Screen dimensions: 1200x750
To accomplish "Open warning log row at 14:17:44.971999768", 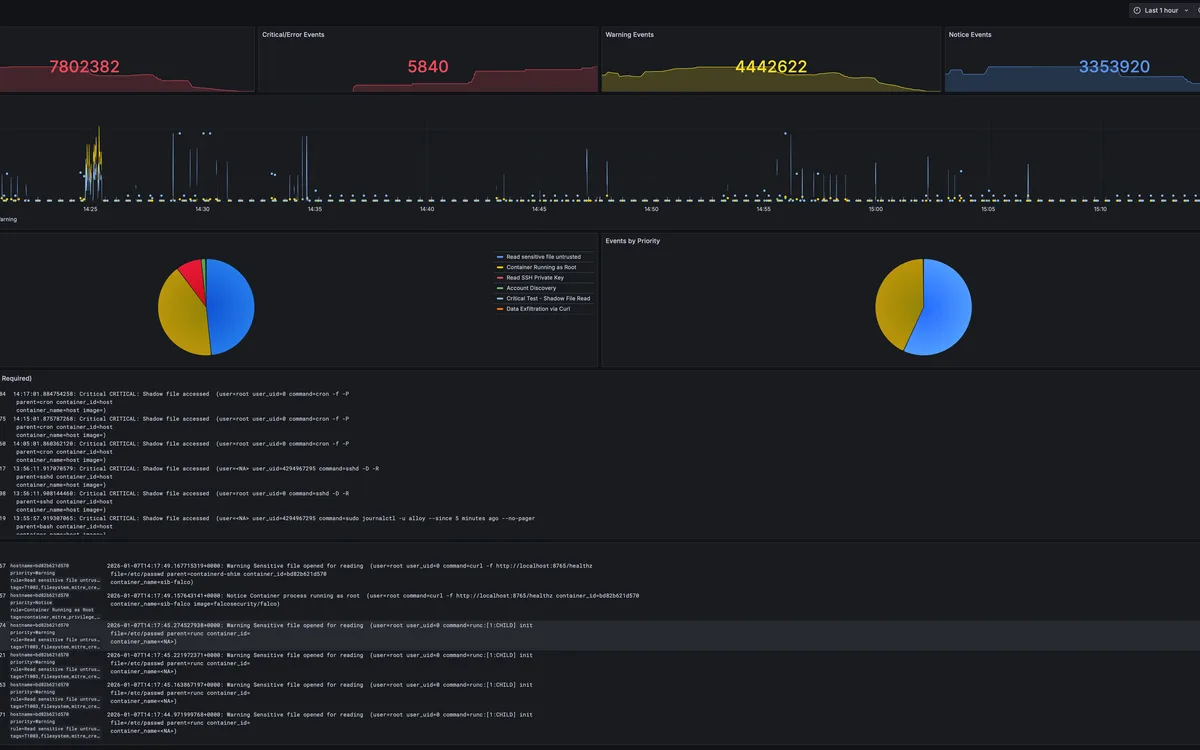I will 600,726.
